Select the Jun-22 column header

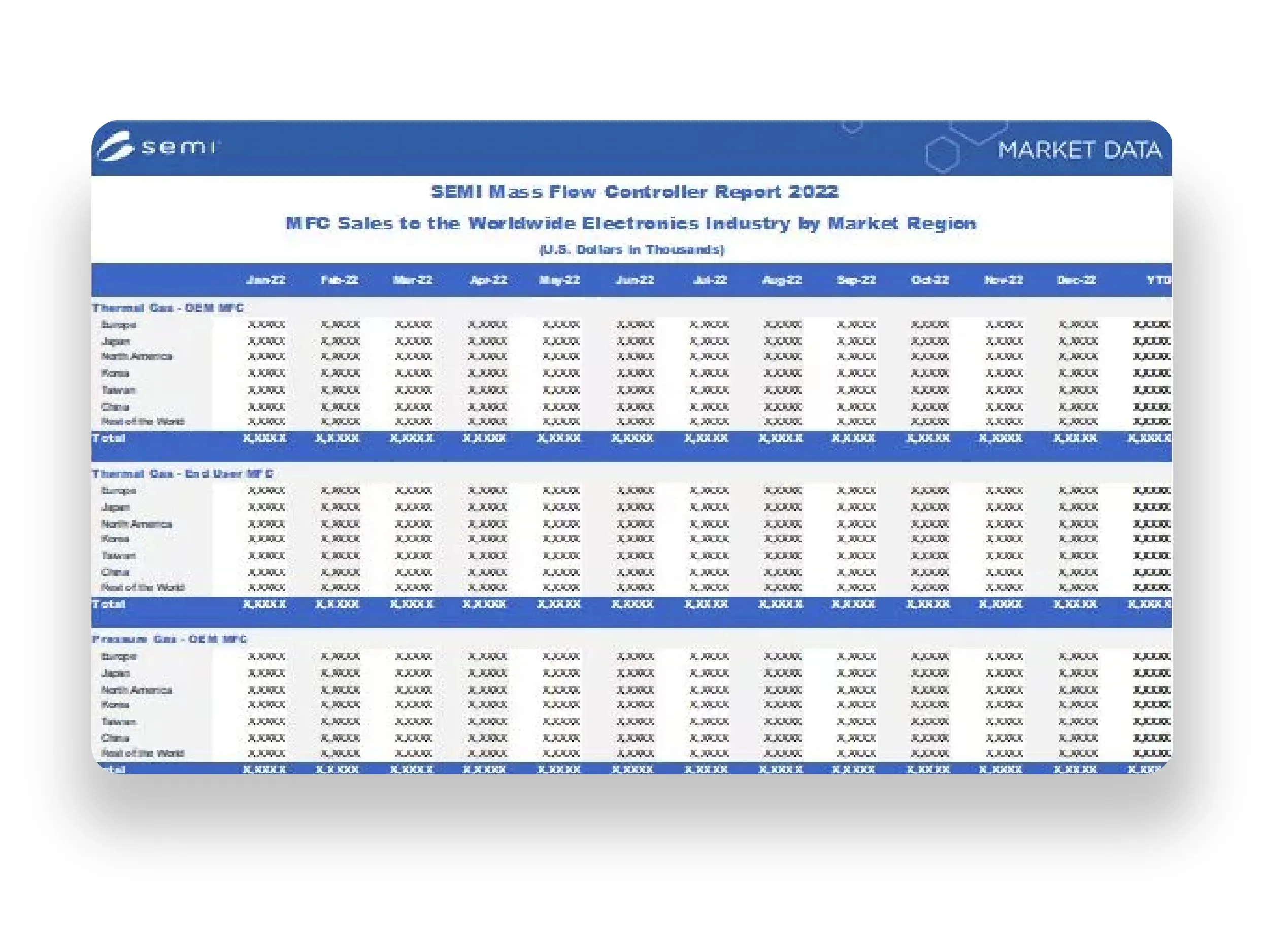click(x=635, y=280)
